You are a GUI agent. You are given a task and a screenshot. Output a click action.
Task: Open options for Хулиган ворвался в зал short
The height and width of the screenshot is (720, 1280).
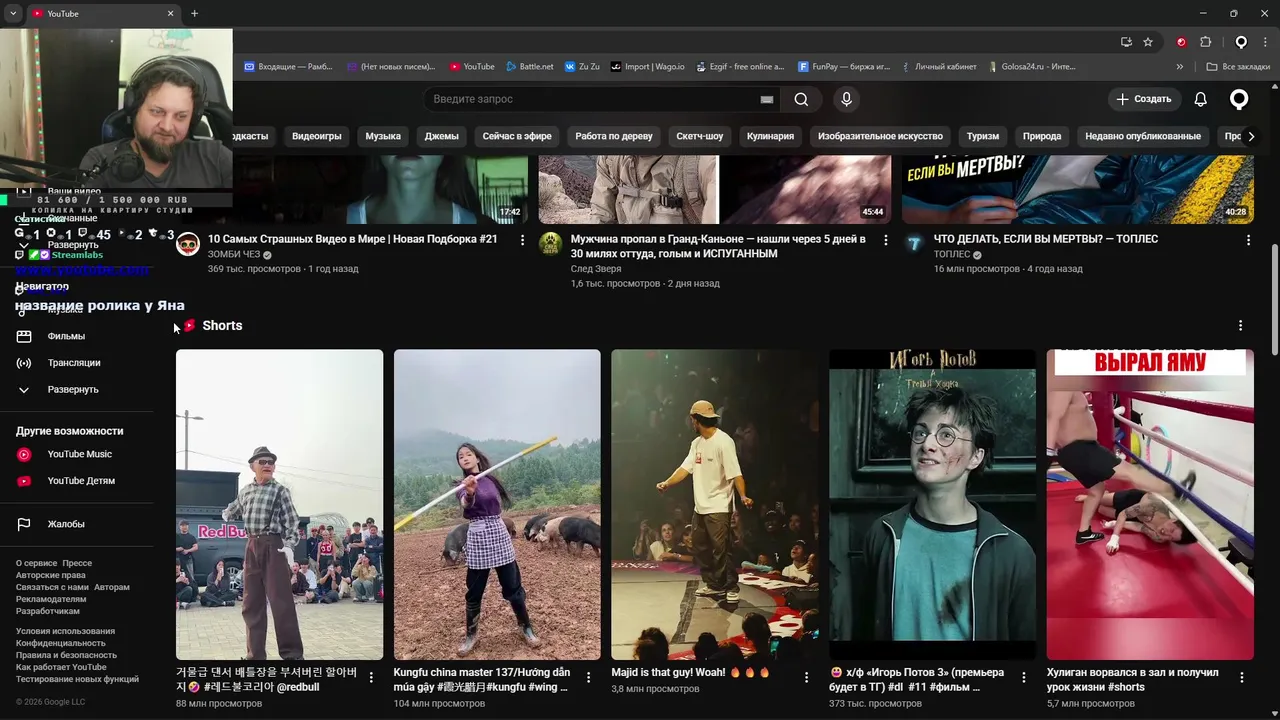pyautogui.click(x=1241, y=677)
